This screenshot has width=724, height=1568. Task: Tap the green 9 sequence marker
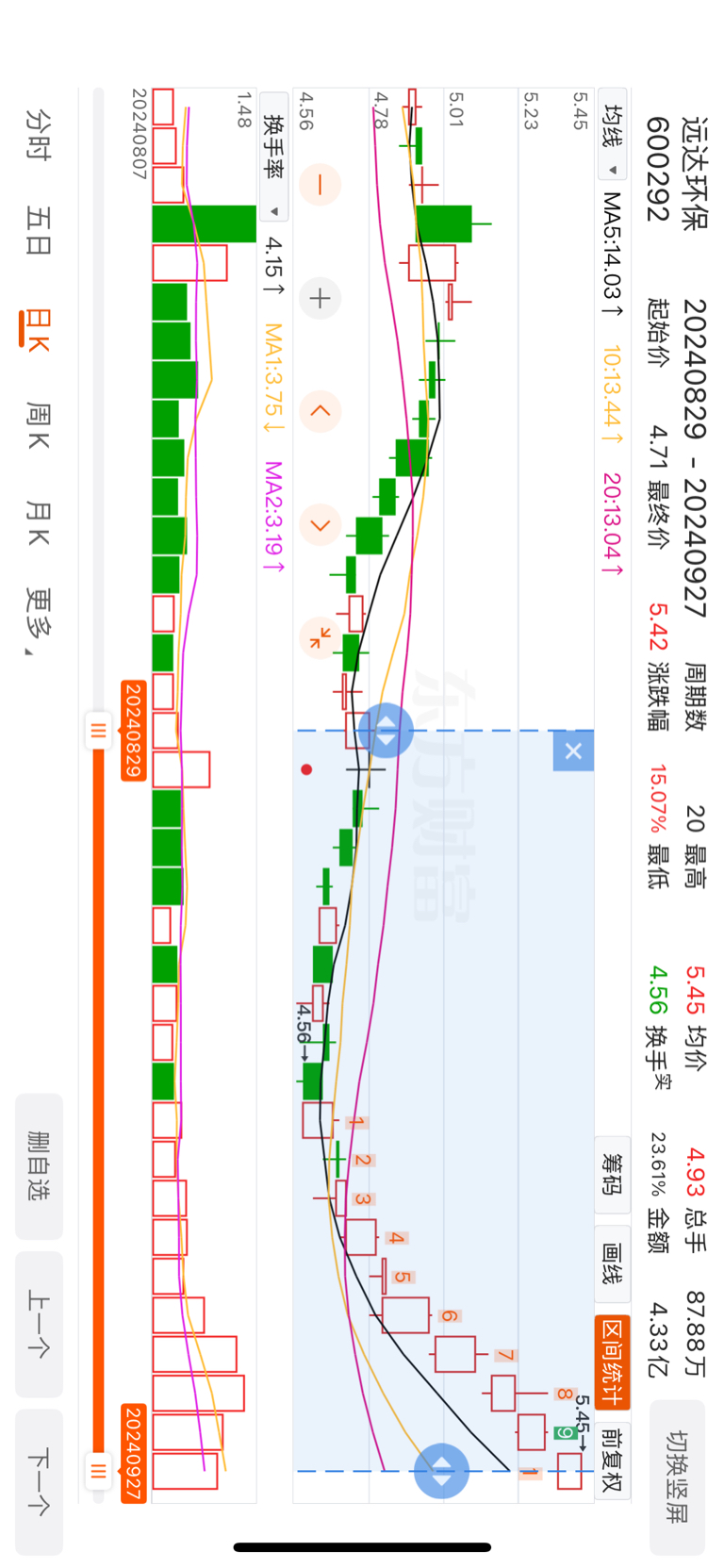coord(564,1433)
